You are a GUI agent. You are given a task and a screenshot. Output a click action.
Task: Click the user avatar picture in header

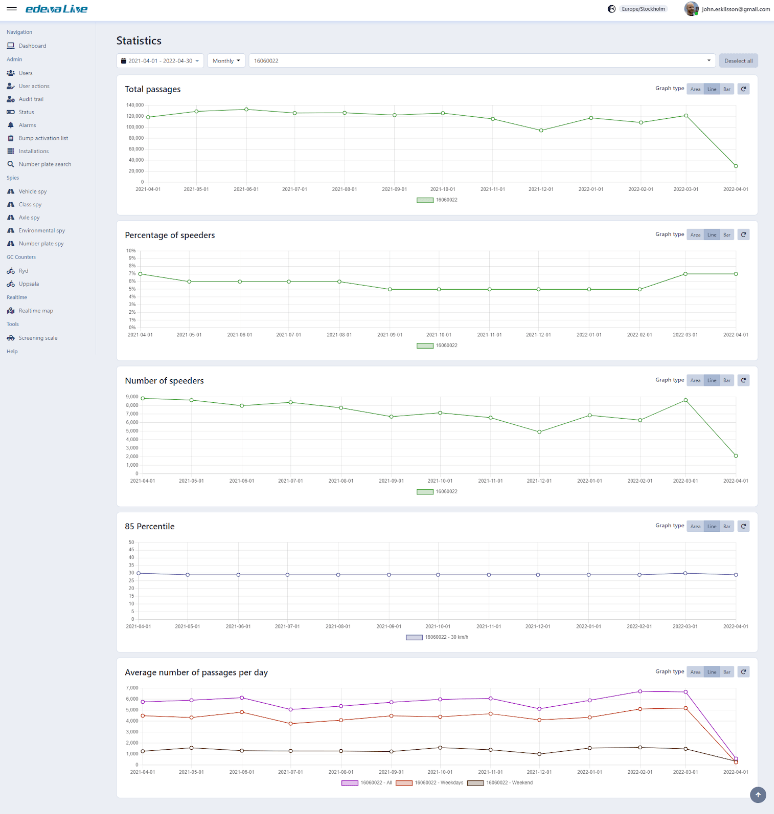(691, 9)
